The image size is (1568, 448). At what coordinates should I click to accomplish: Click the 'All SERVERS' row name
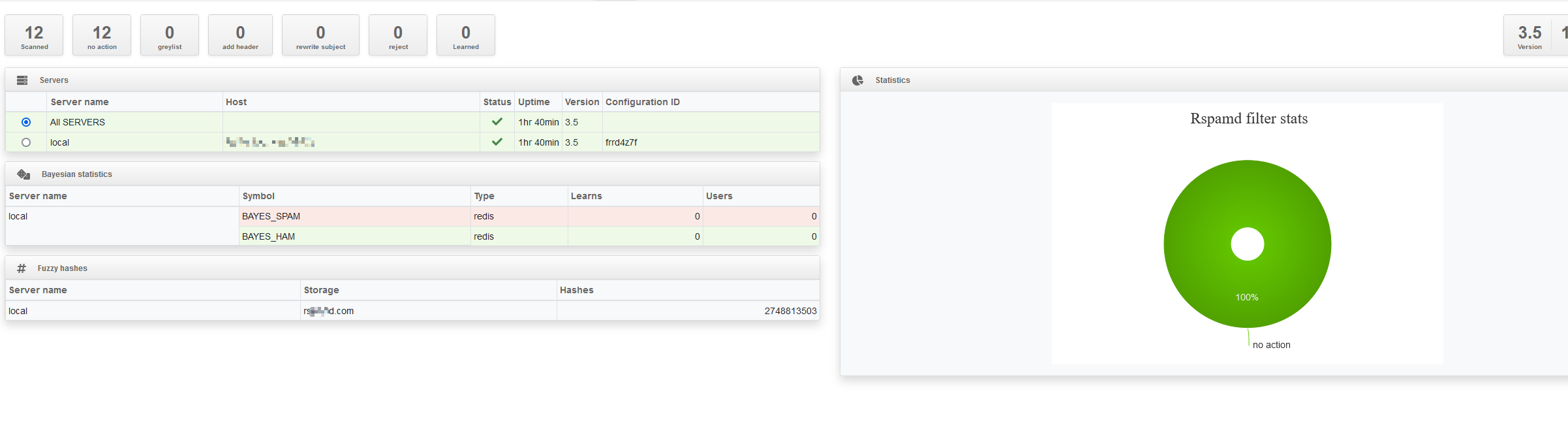tap(78, 122)
